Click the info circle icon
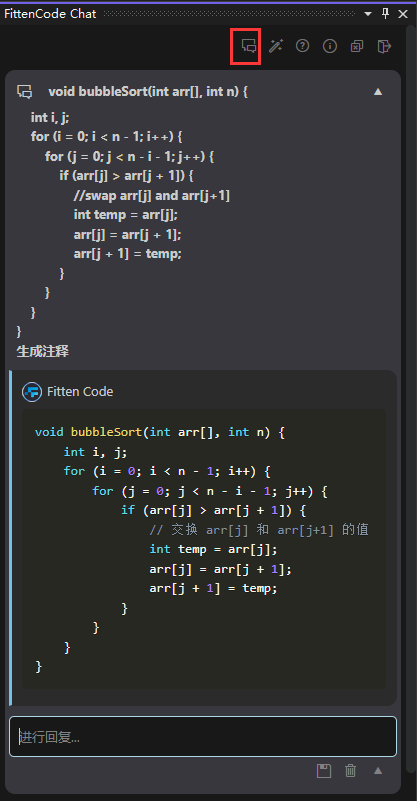Image resolution: width=417 pixels, height=801 pixels. tap(330, 46)
